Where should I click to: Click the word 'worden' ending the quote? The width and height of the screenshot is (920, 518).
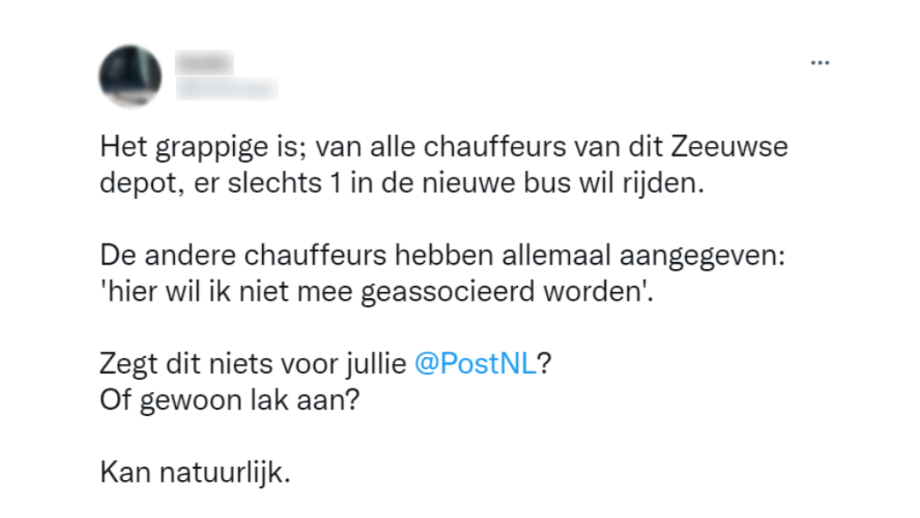pyautogui.click(x=593, y=292)
